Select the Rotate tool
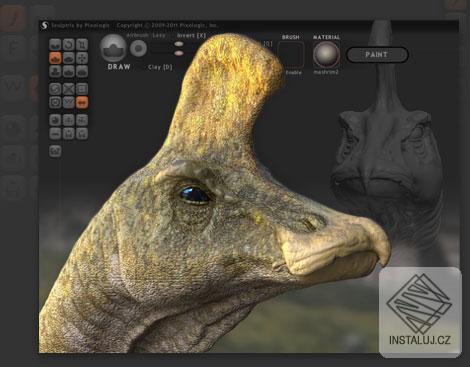This screenshot has width=470, height=367. 68,45
